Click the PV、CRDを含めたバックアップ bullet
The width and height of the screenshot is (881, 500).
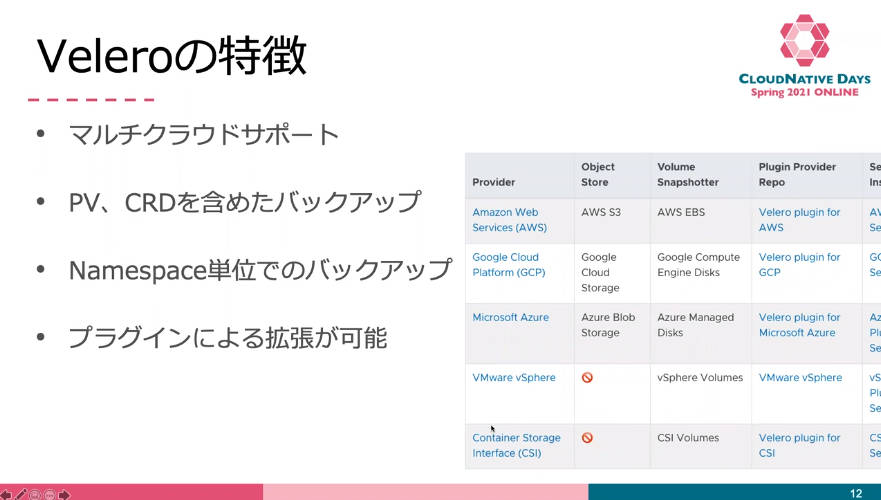coord(244,202)
